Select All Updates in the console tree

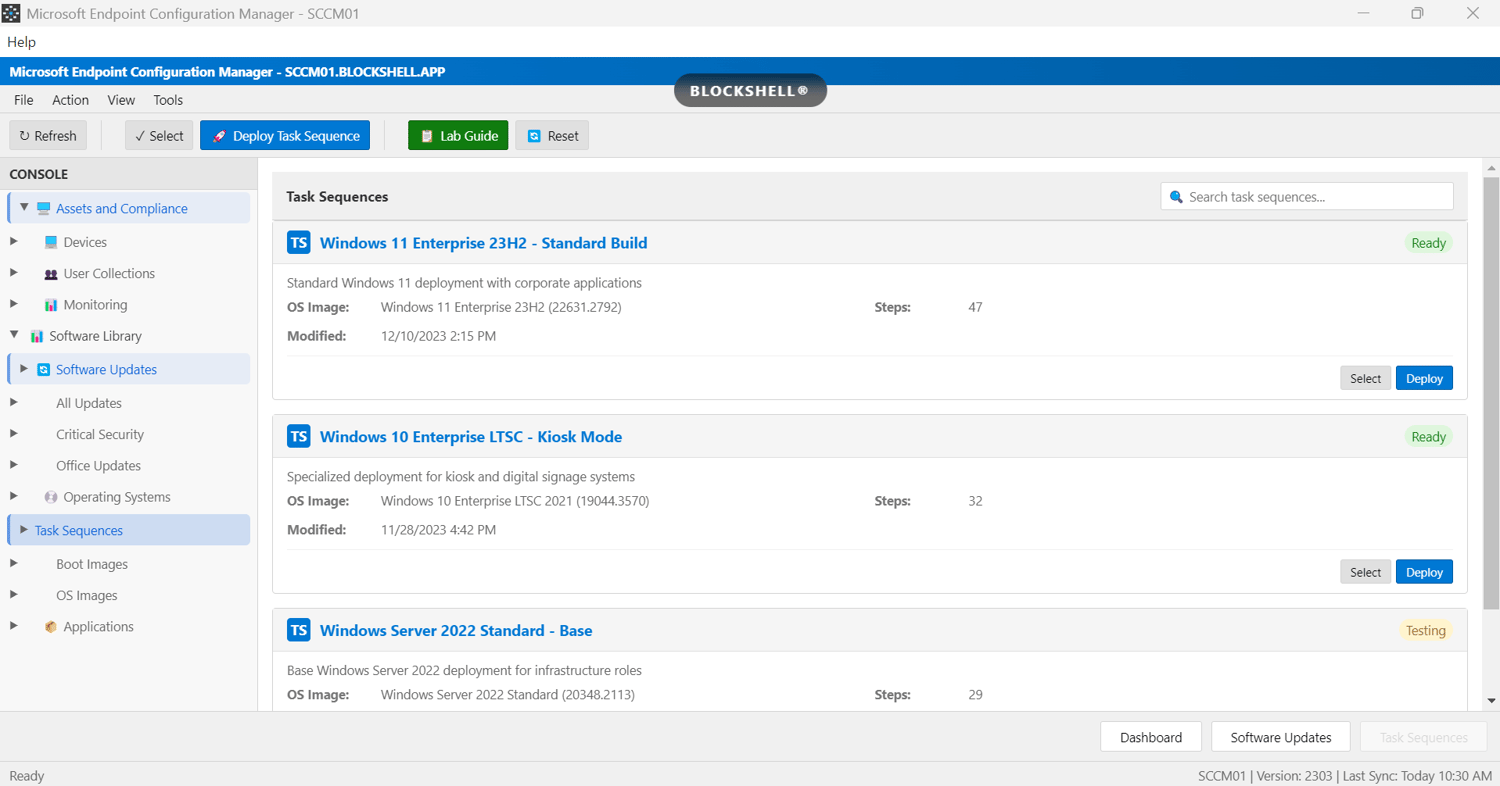tap(89, 403)
